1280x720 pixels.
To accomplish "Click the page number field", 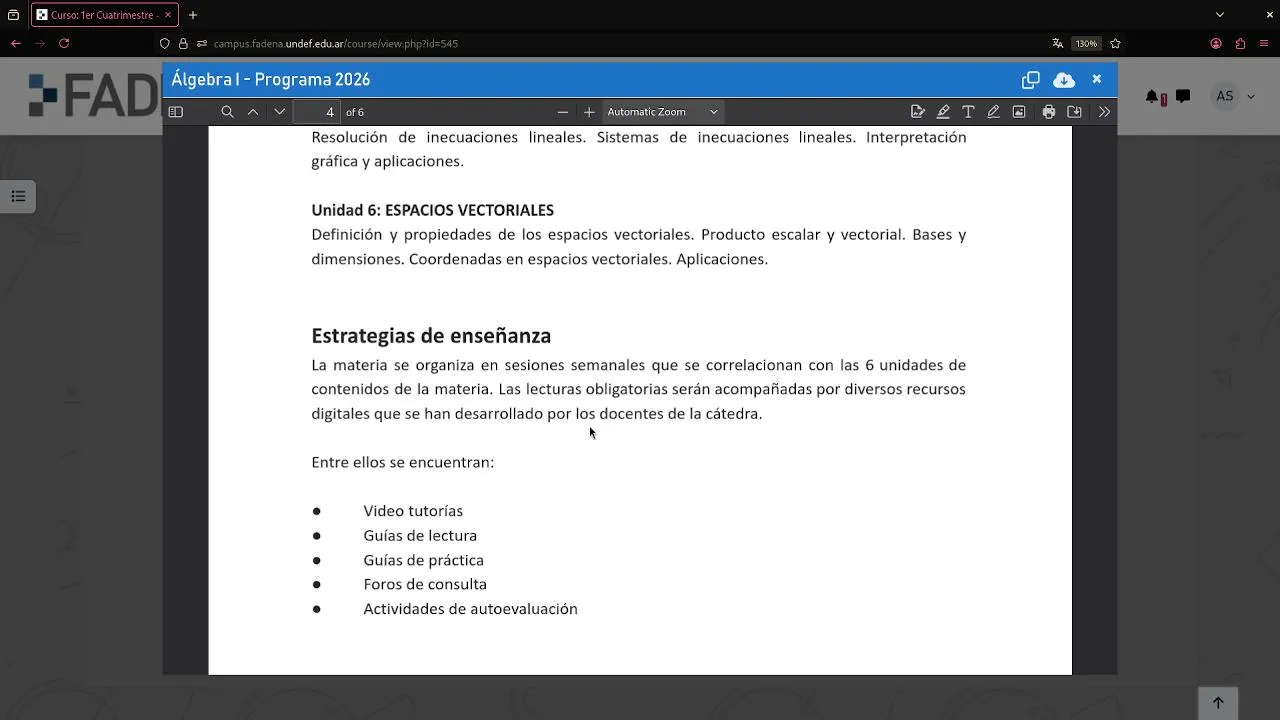I will [318, 112].
